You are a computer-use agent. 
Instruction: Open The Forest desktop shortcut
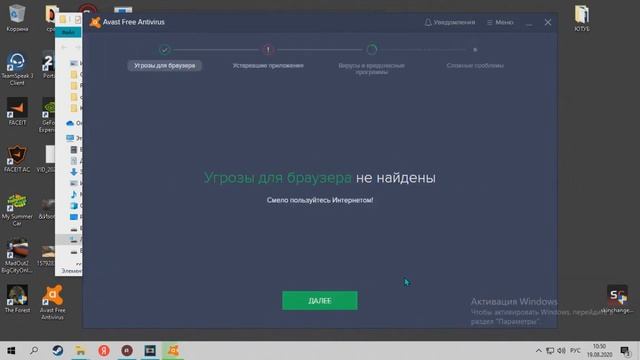pos(17,299)
